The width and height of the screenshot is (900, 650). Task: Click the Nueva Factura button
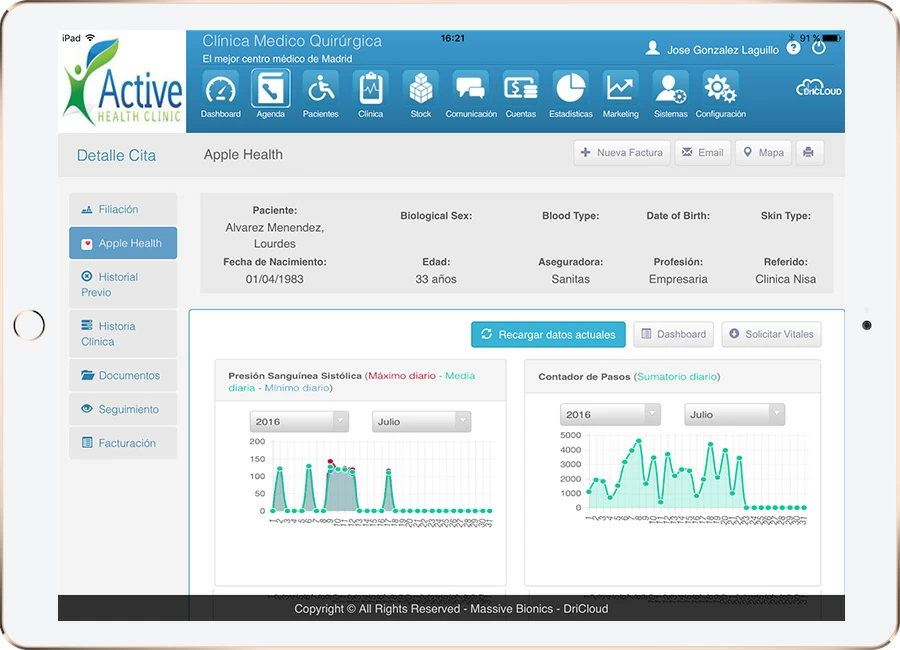click(x=621, y=153)
